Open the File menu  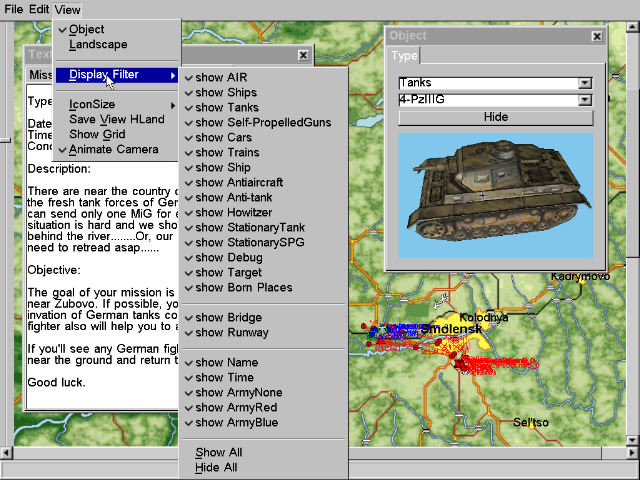(x=13, y=9)
